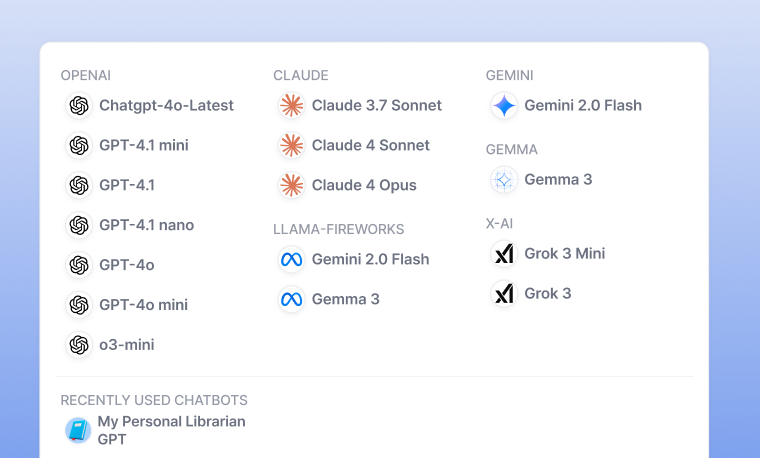Select the Gemini 2.0 Flash label under the LLAMA-FIREWORKS heading
The width and height of the screenshot is (760, 458).
pyautogui.click(x=370, y=259)
